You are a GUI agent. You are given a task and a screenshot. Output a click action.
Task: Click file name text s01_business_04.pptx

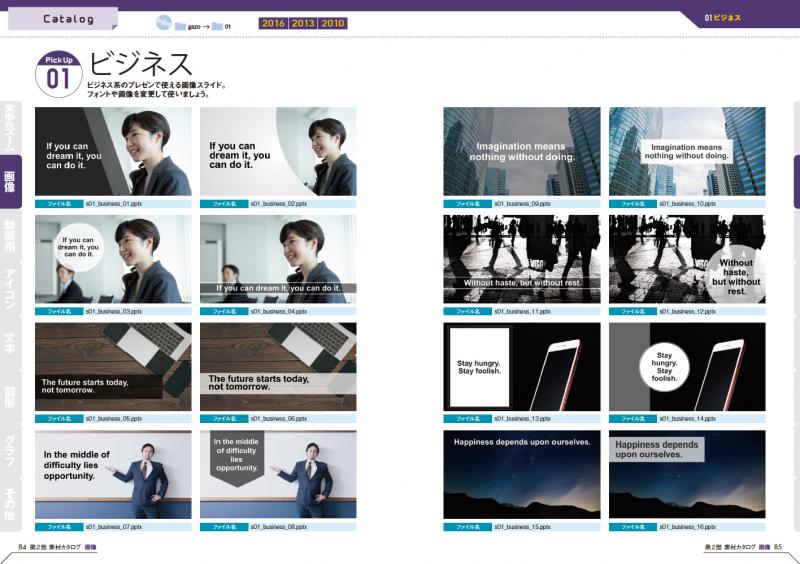[279, 311]
